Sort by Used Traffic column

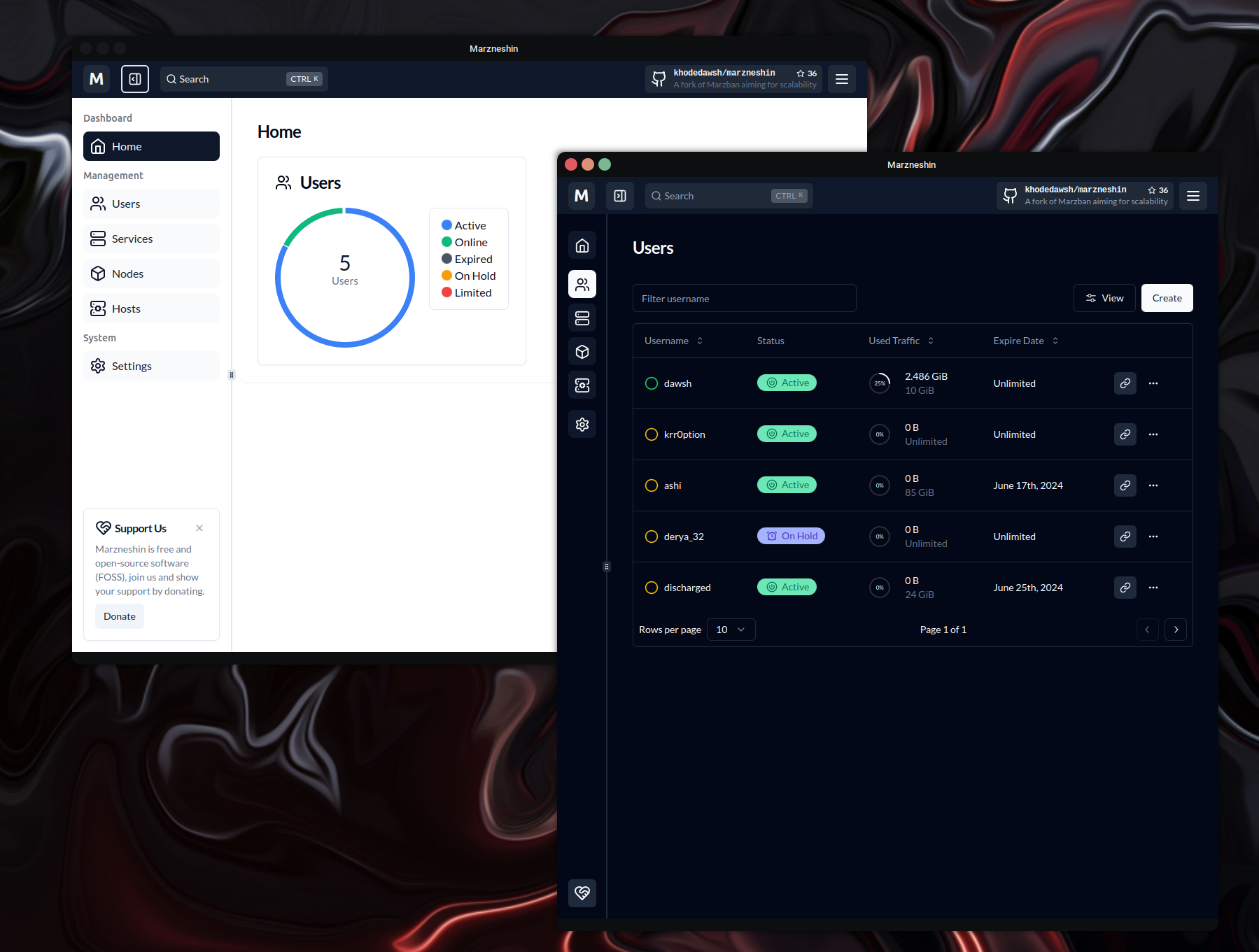901,341
